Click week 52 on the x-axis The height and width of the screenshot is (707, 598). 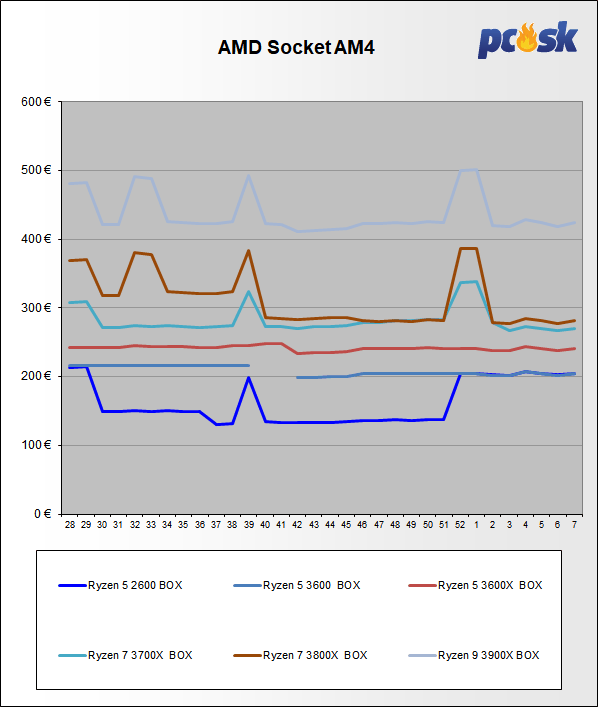point(460,525)
